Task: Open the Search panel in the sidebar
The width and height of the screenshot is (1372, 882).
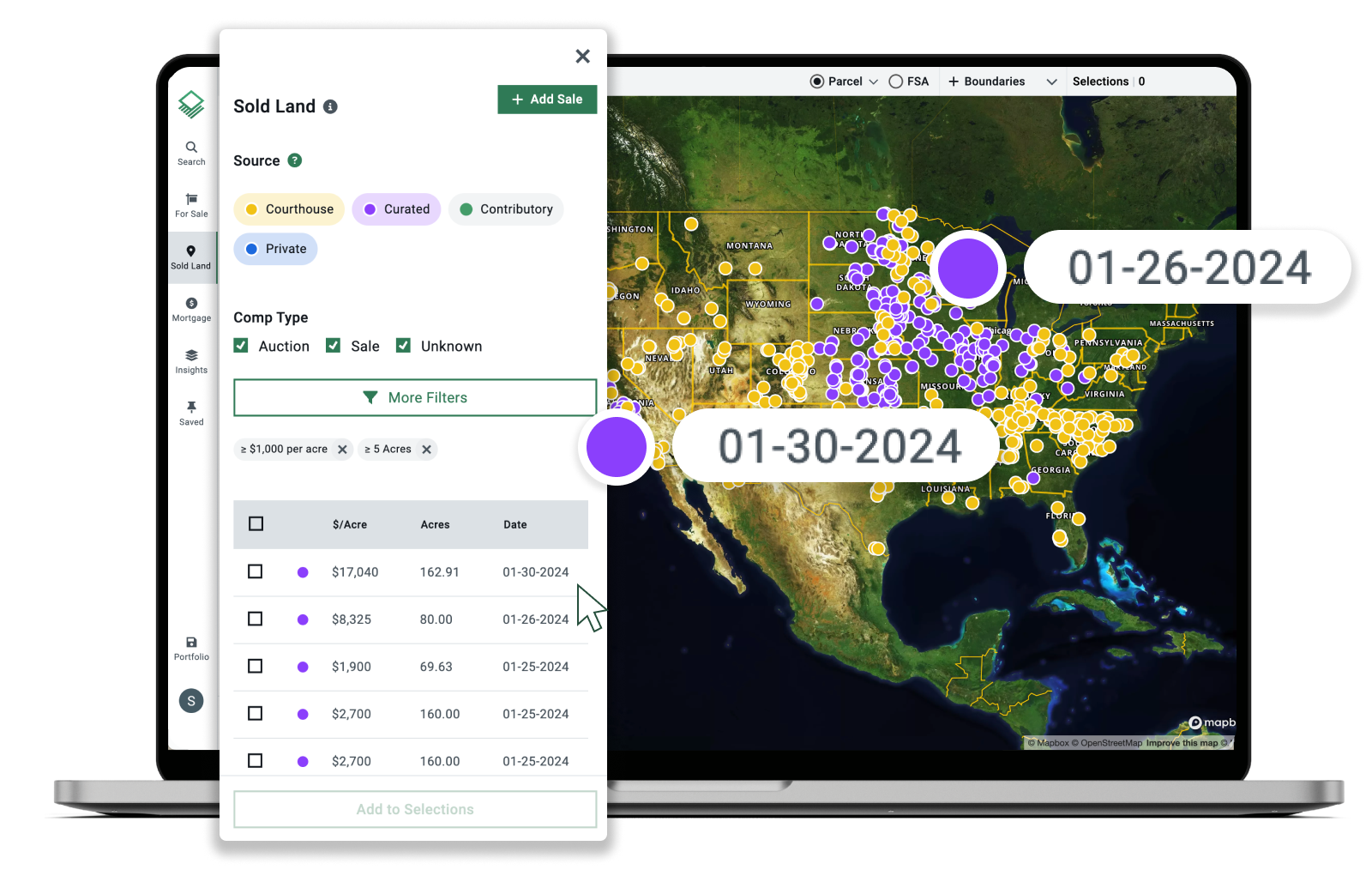Action: coord(191,152)
